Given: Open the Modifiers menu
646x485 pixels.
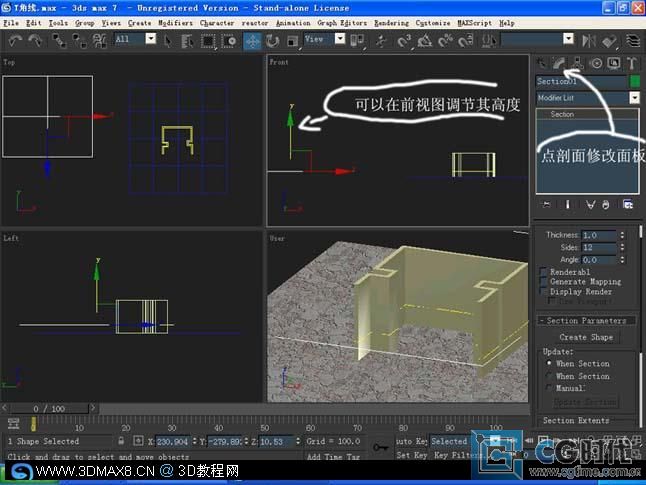Looking at the screenshot, I should pos(175,23).
